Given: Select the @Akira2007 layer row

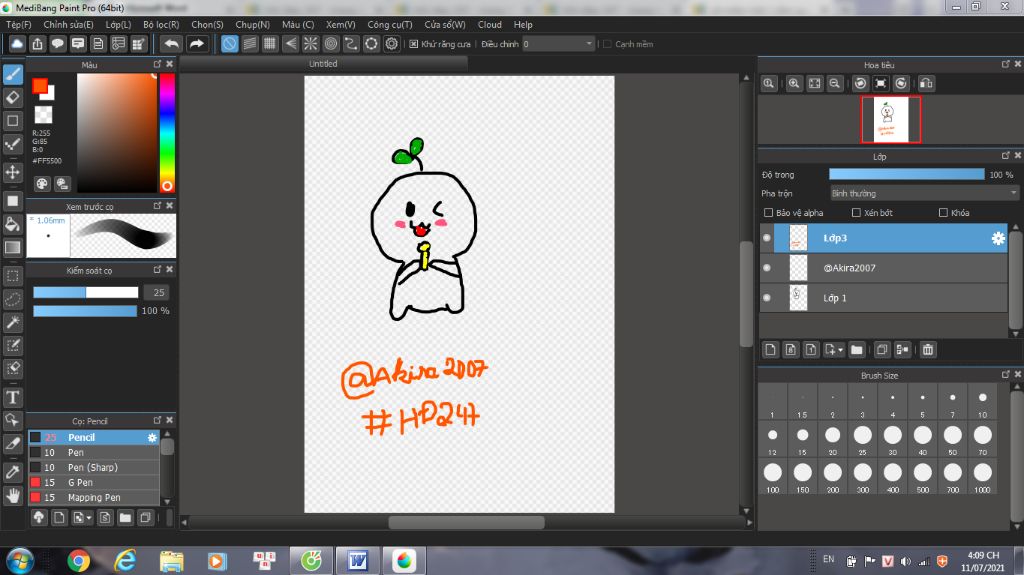Looking at the screenshot, I should pos(884,268).
